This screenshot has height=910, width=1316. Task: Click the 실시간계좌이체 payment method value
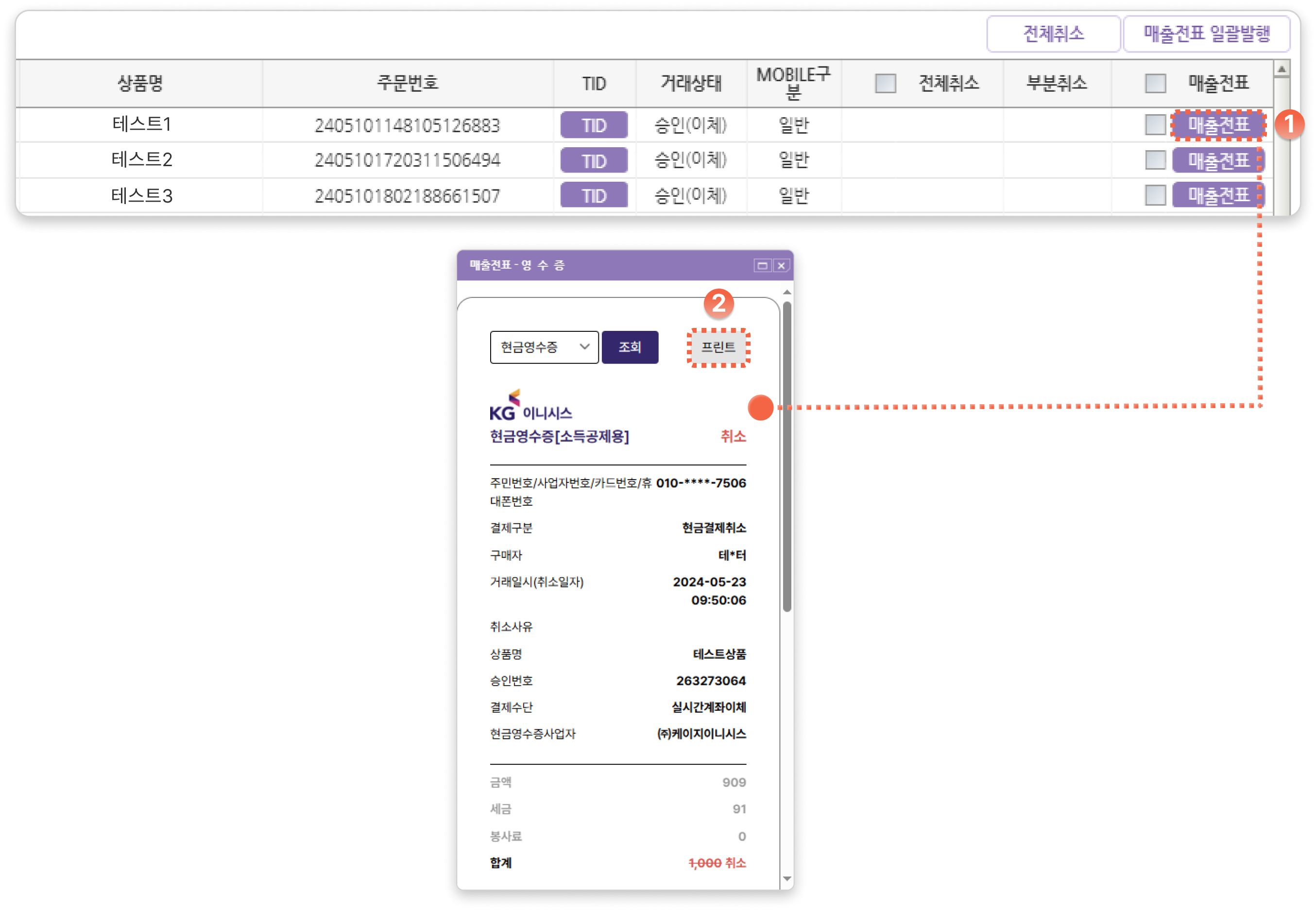tap(708, 707)
